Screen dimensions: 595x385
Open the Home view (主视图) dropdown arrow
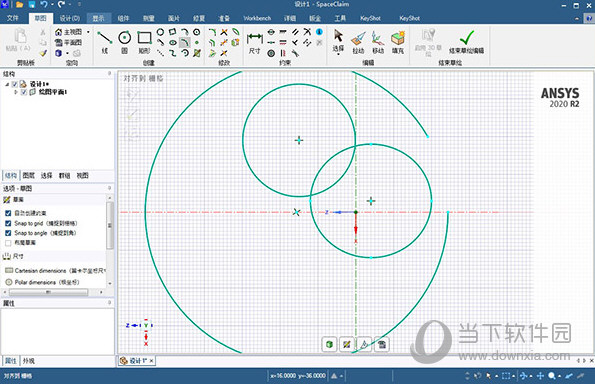(88, 32)
